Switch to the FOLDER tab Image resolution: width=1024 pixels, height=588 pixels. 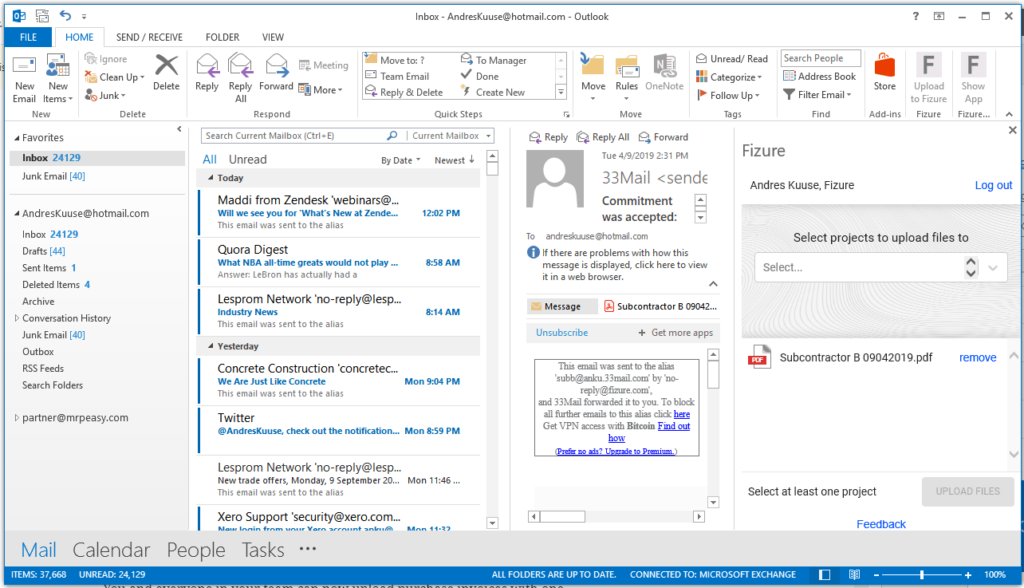tap(222, 37)
